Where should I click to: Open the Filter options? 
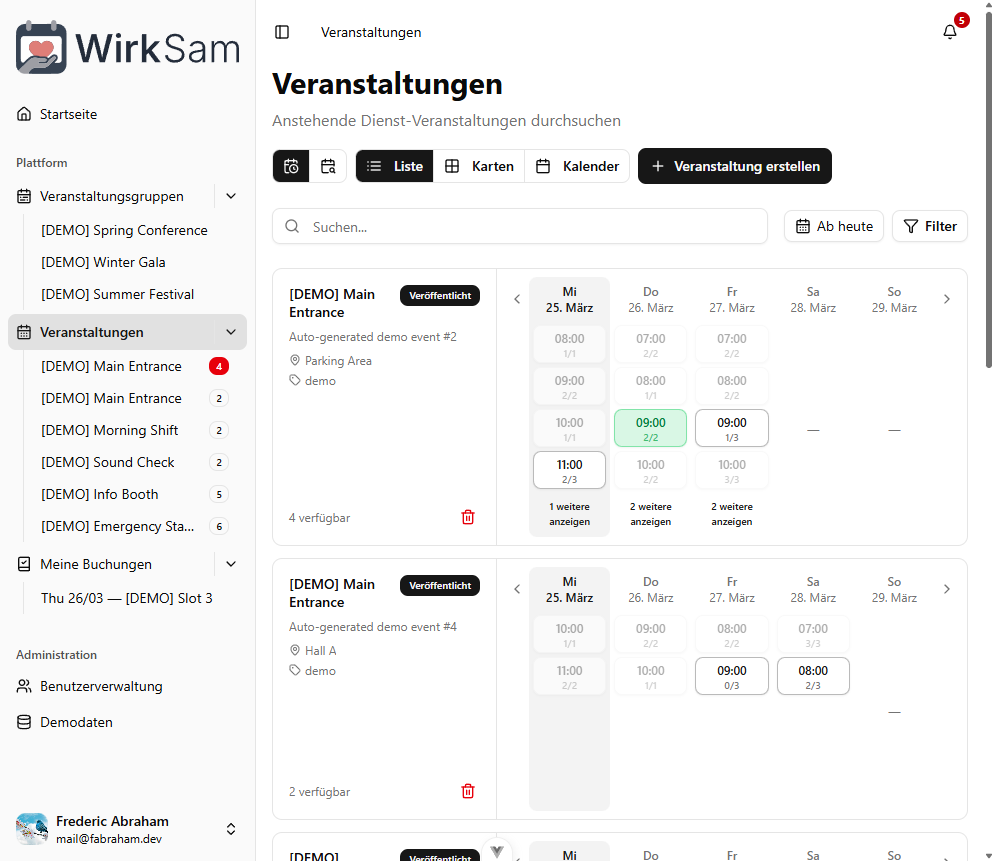(930, 226)
